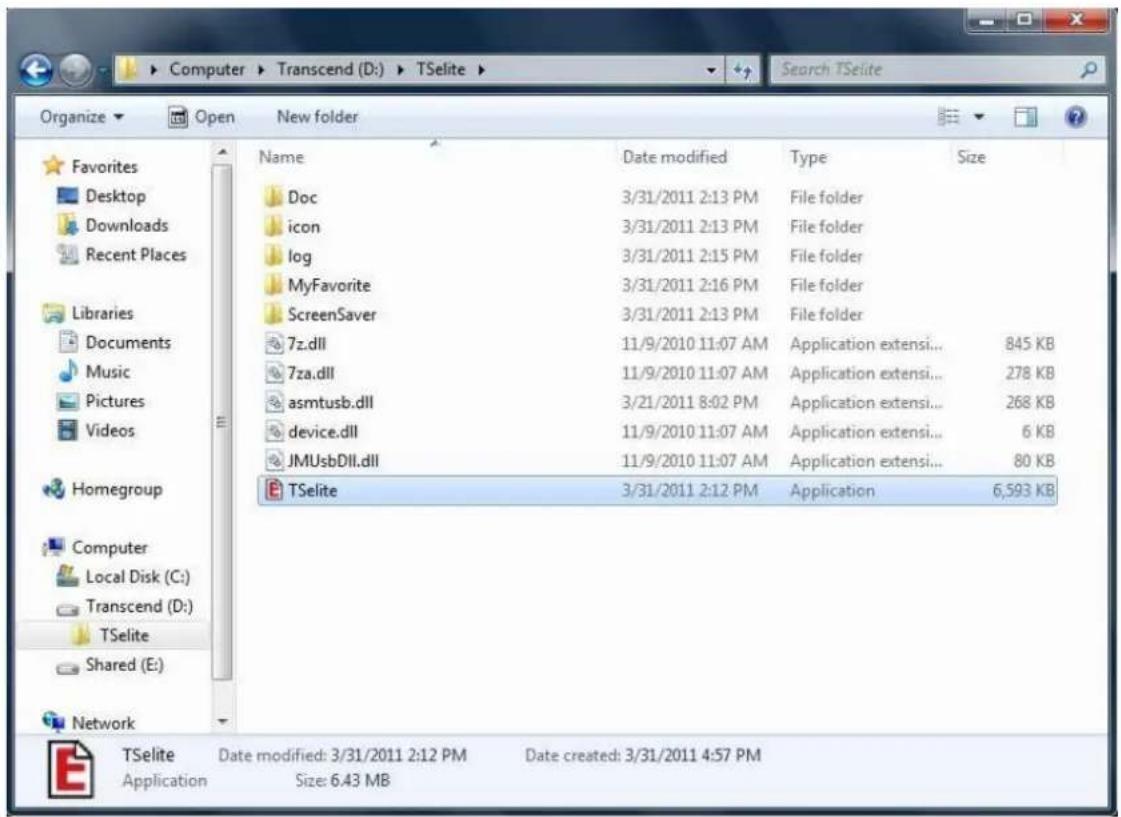Select Network in navigation pane

[103, 723]
